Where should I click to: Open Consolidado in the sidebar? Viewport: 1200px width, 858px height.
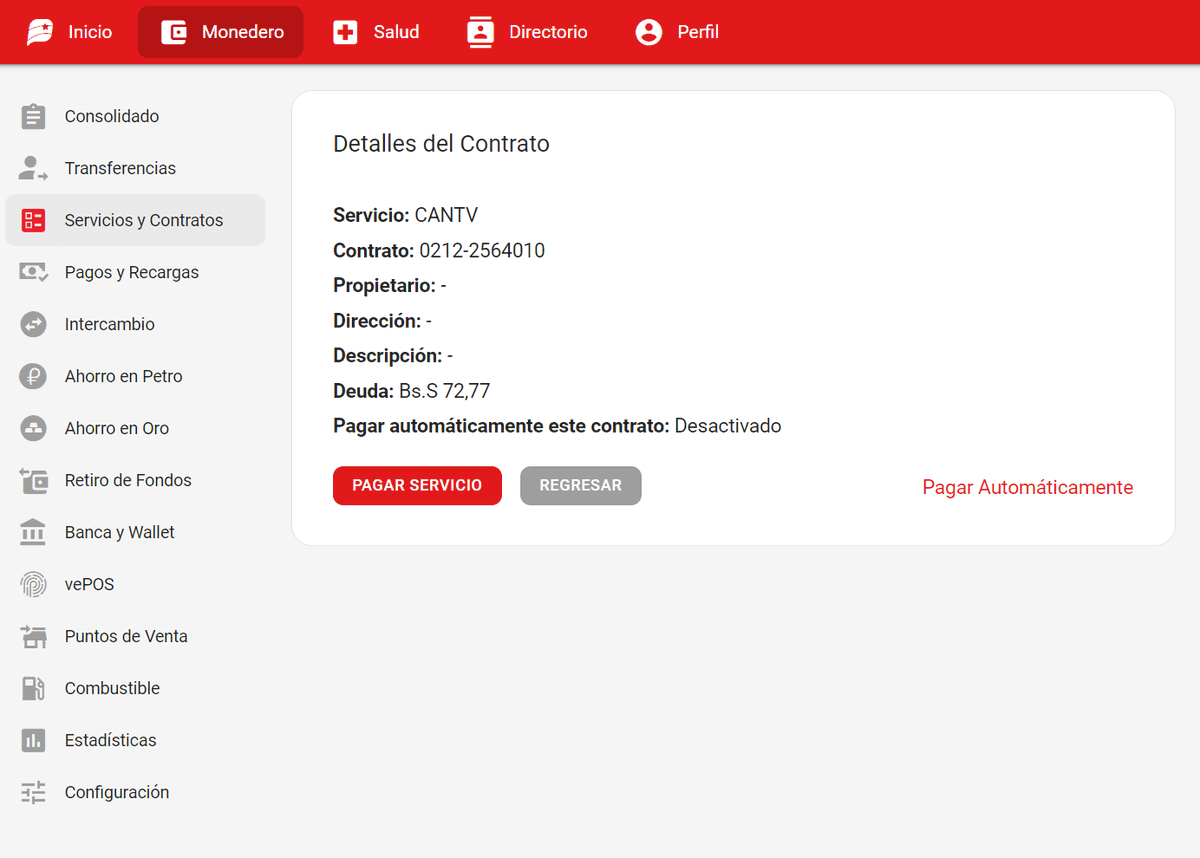click(135, 116)
